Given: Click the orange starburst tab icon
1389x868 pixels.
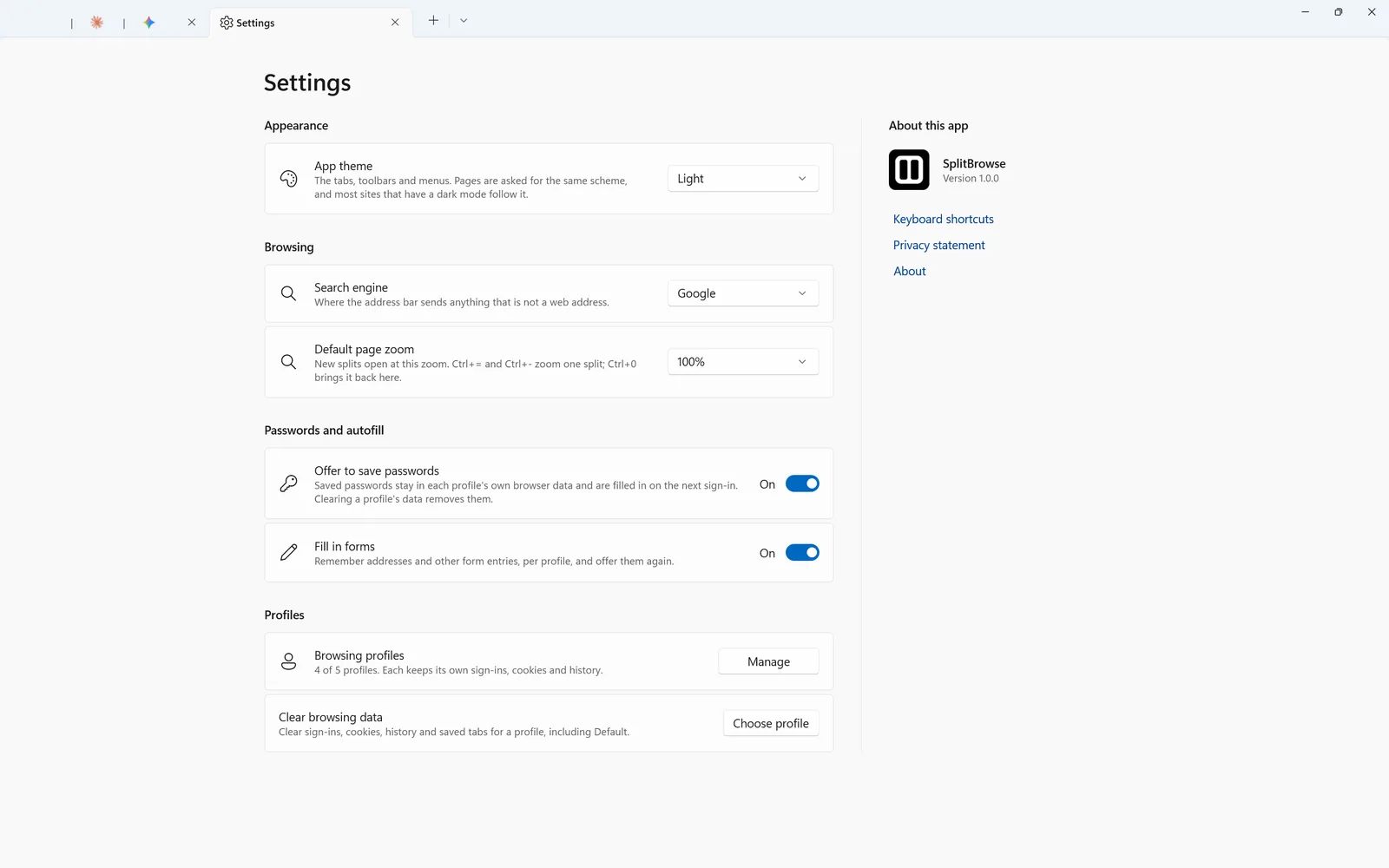Looking at the screenshot, I should coord(97,23).
